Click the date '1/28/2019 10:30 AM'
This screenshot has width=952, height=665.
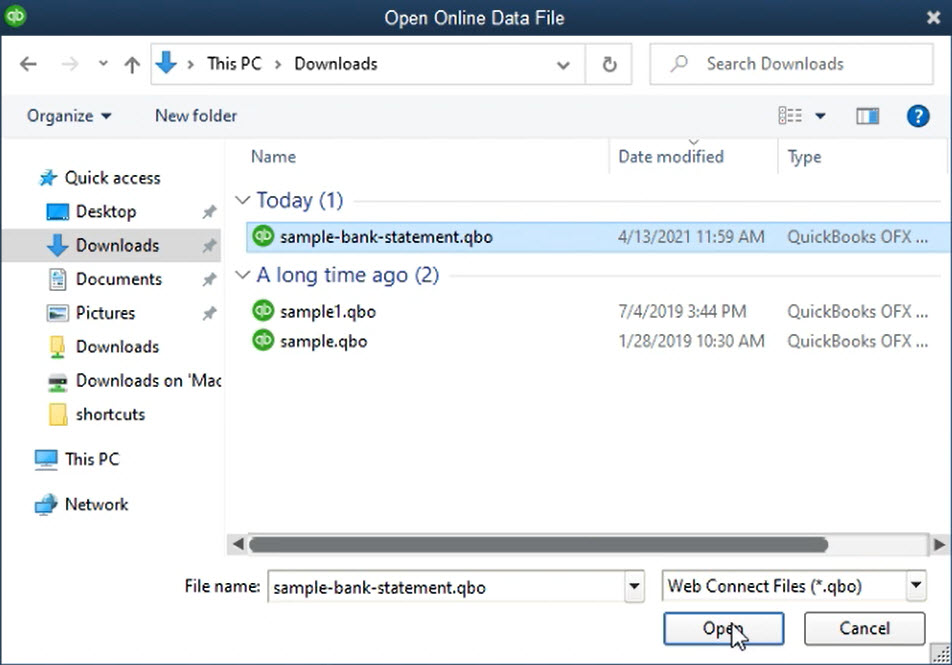691,341
